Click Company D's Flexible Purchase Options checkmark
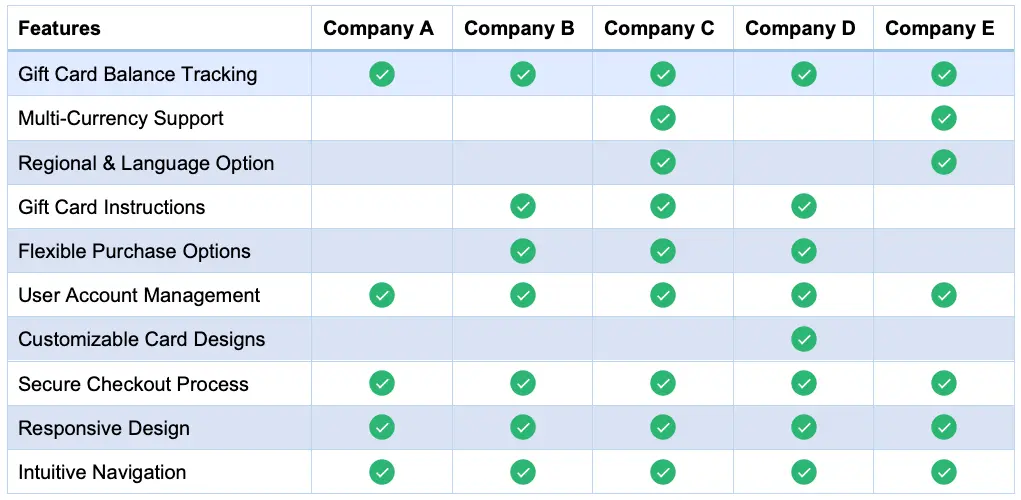Image resolution: width=1021 pixels, height=500 pixels. [803, 251]
